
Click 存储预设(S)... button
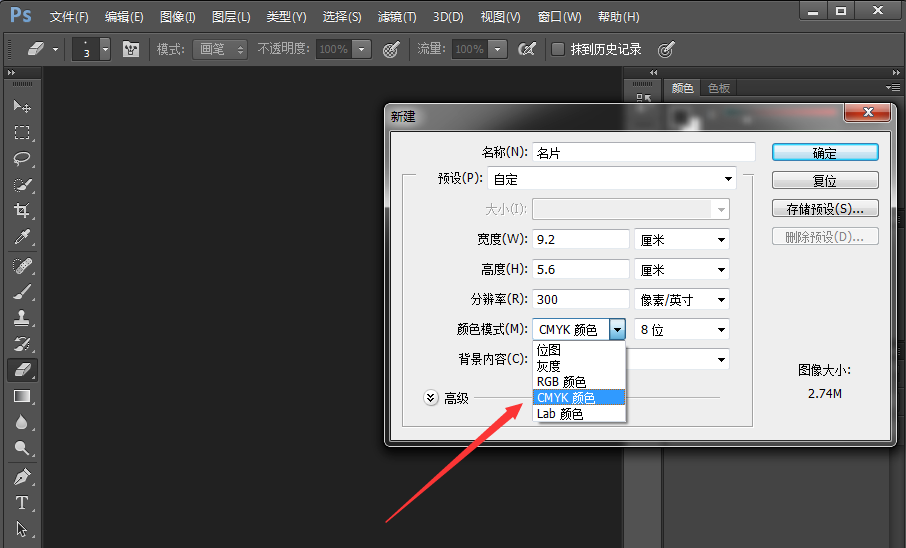coord(825,208)
